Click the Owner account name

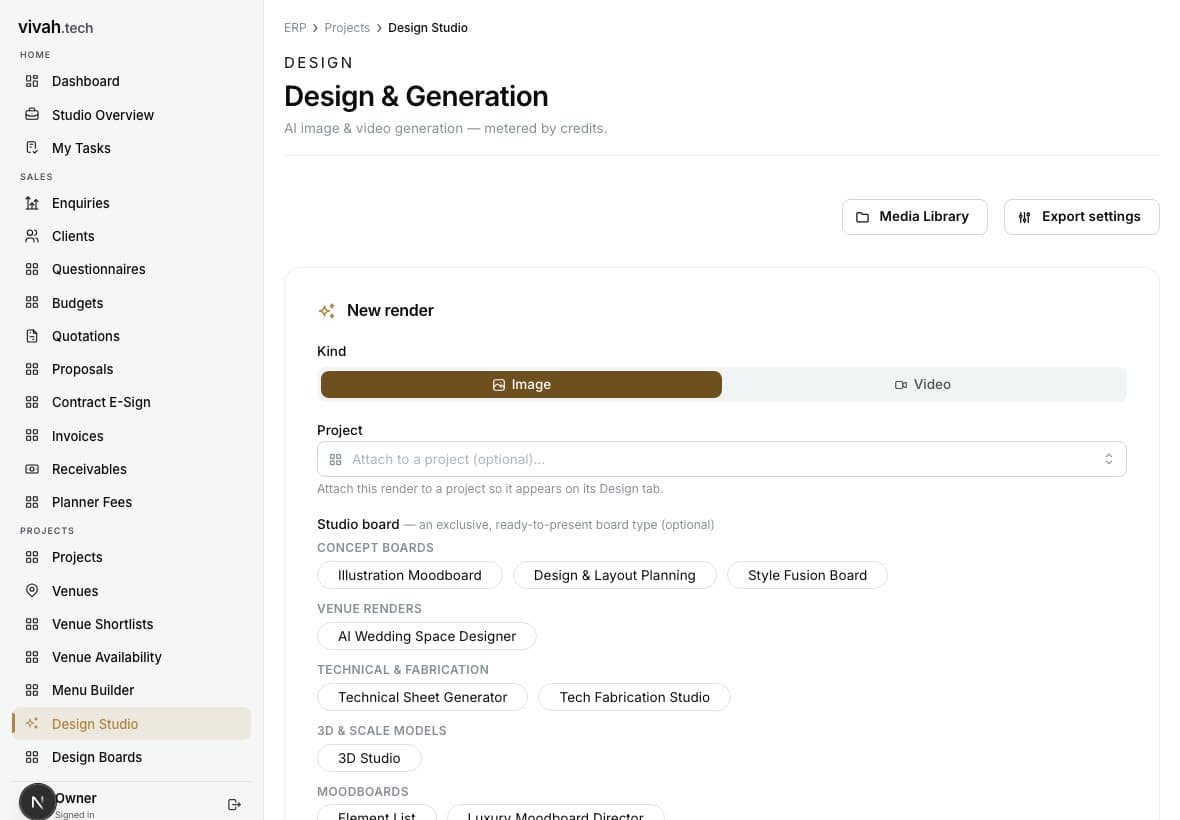(76, 798)
